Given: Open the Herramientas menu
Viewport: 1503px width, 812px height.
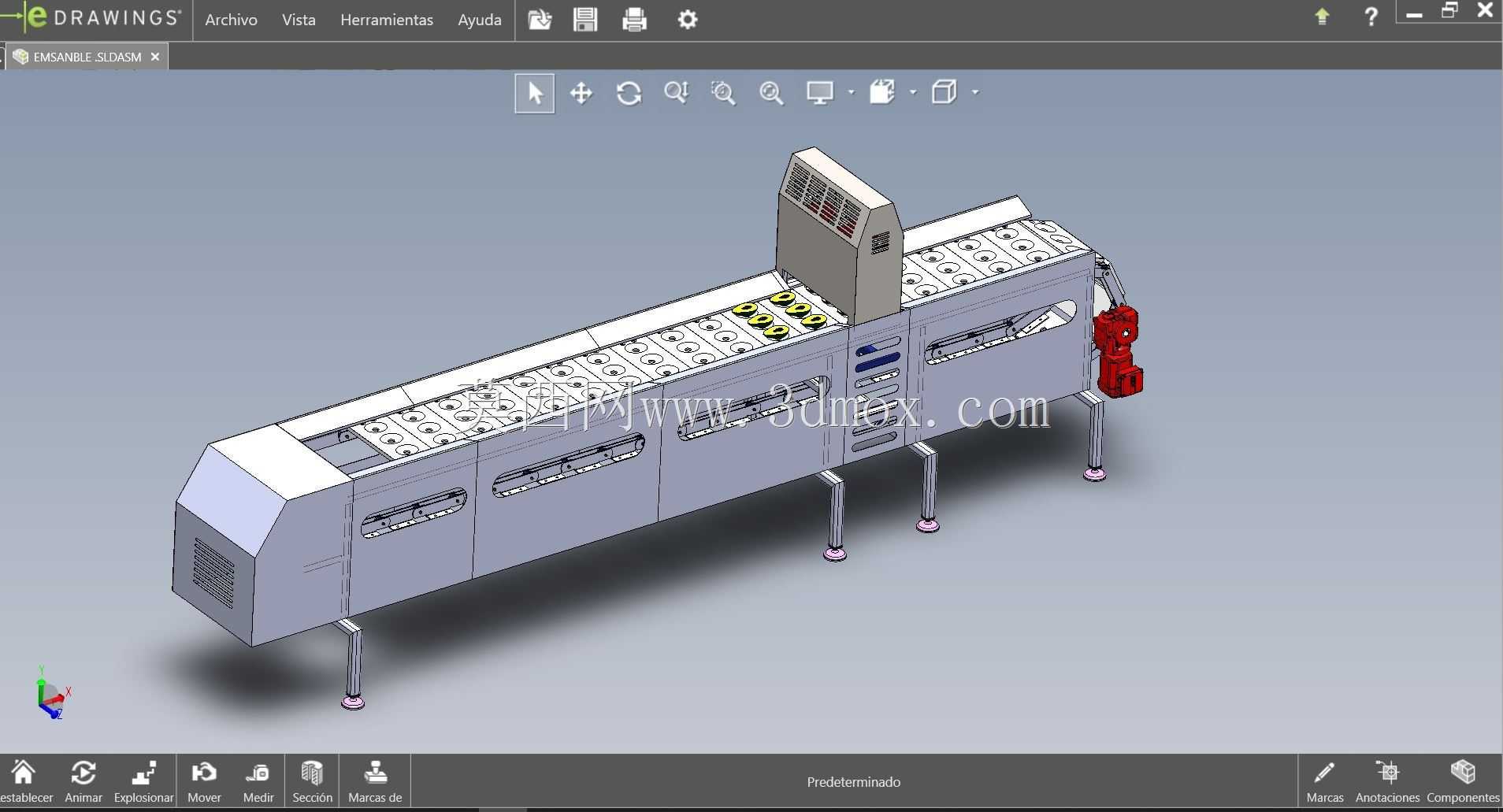Looking at the screenshot, I should [x=387, y=20].
